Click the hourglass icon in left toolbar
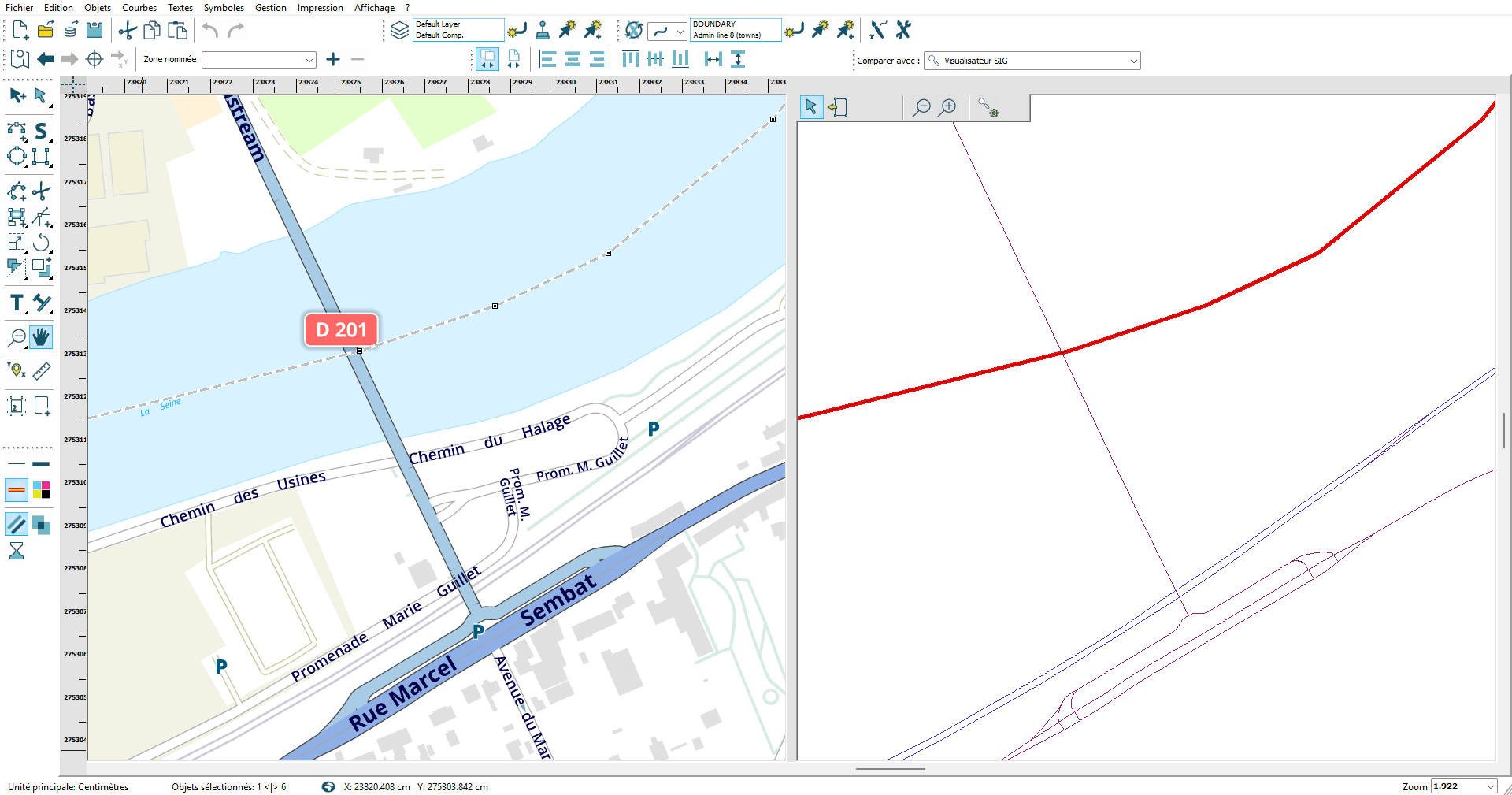 pyautogui.click(x=17, y=551)
